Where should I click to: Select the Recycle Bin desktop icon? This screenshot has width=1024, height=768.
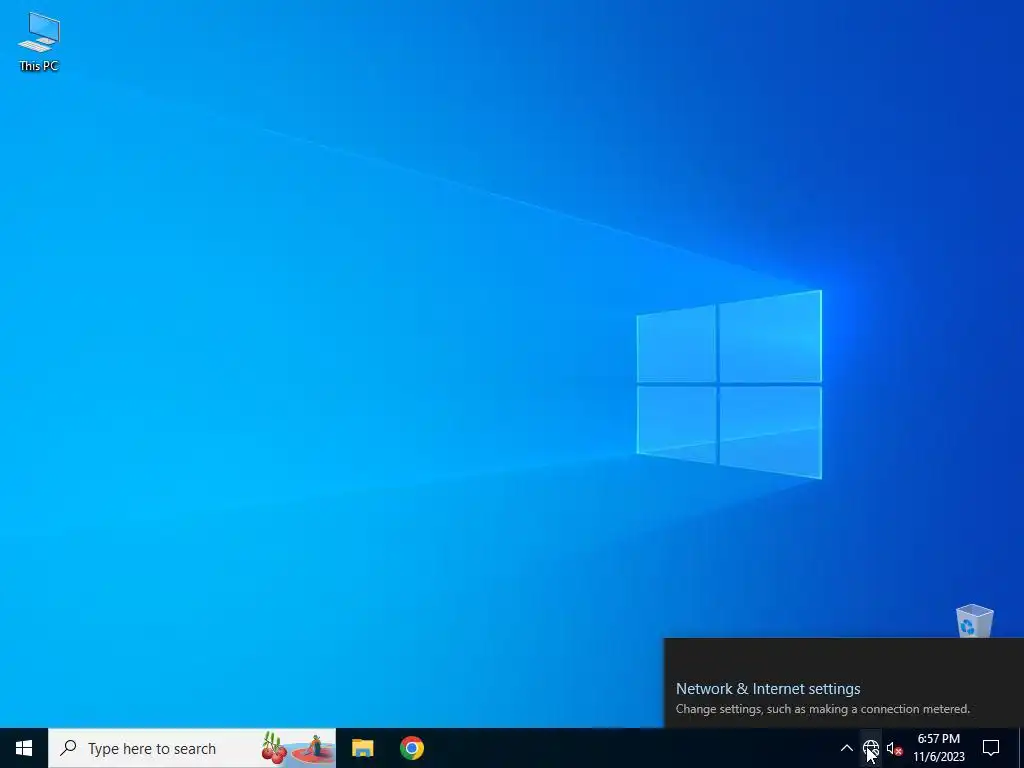[x=974, y=620]
